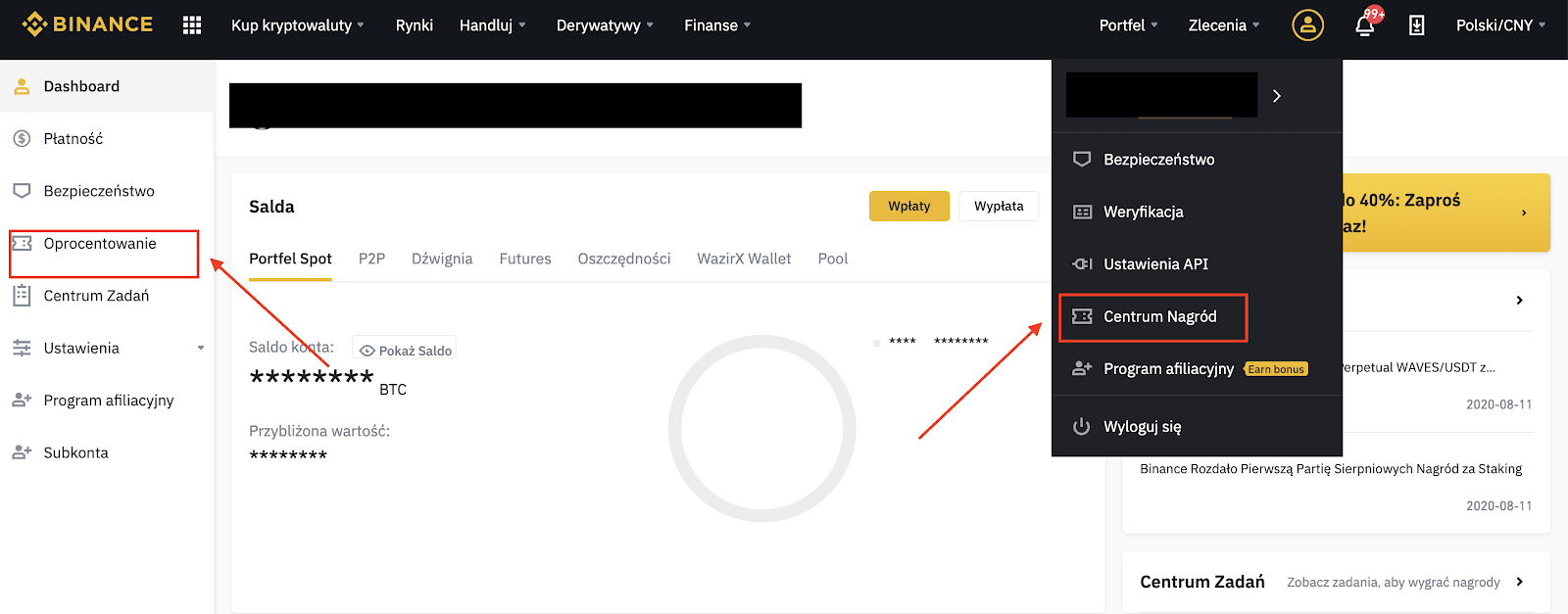Viewport: 1568px width, 614px height.
Task: Click the sidebar Program afiliacyjny person icon
Action: (x=22, y=401)
